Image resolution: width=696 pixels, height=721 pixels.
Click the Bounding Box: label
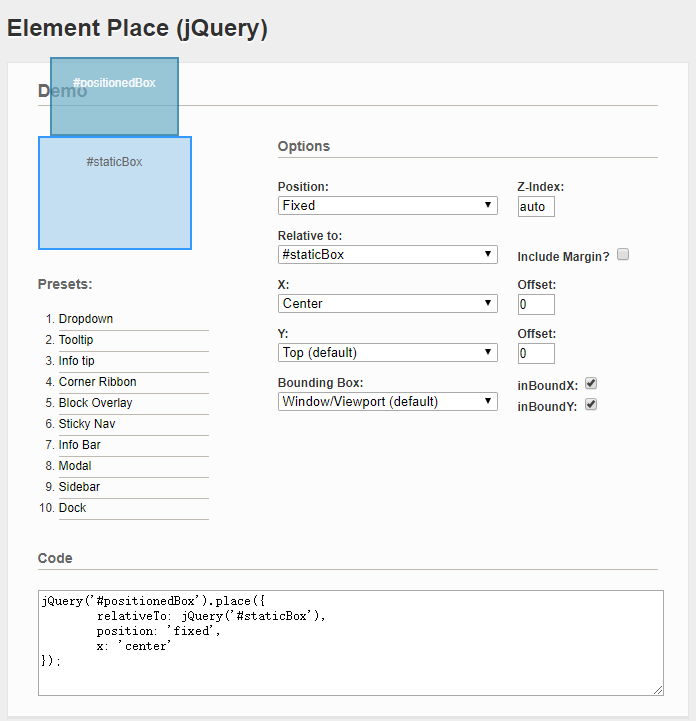[x=320, y=383]
